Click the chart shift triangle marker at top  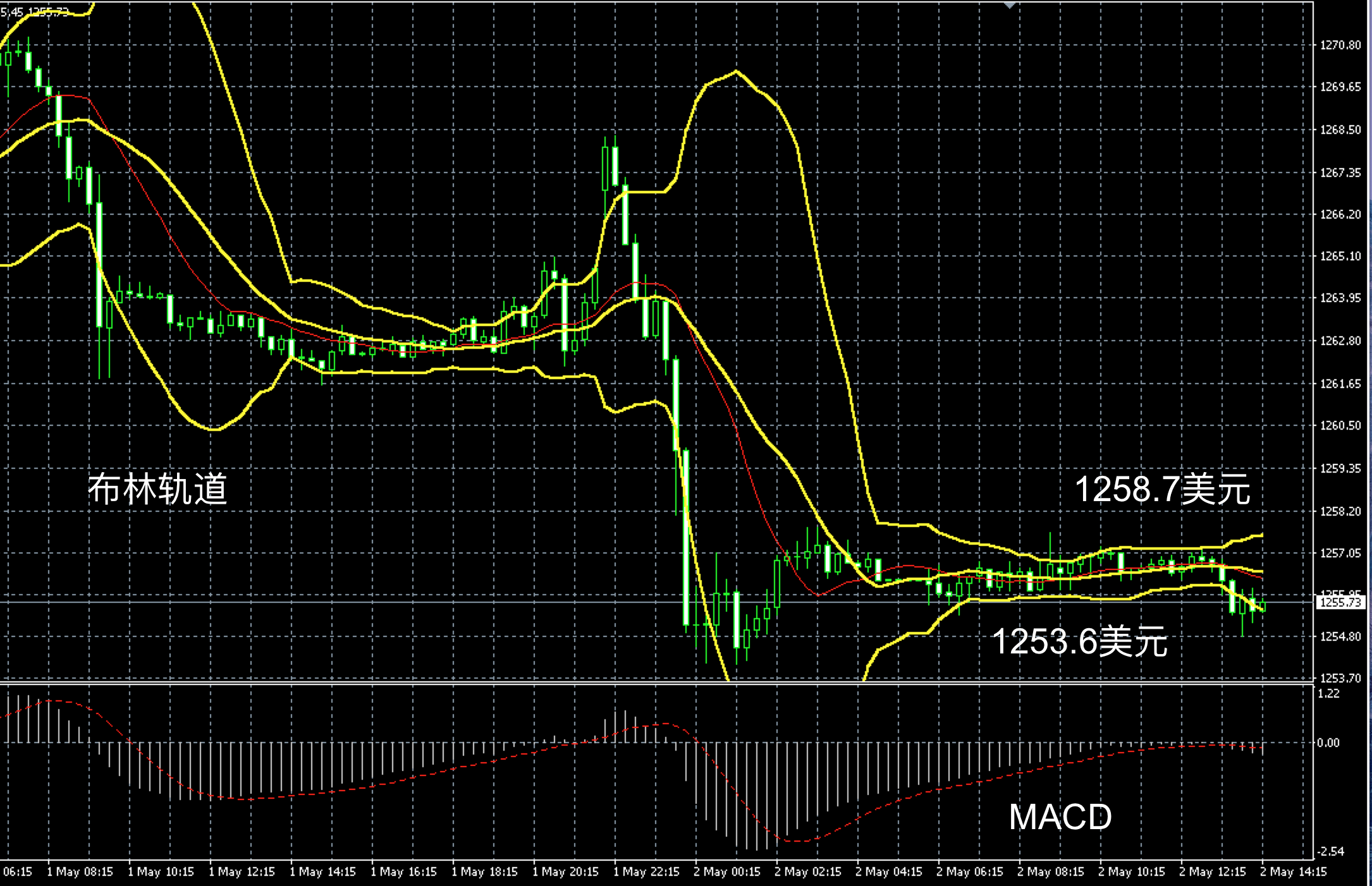1010,5
